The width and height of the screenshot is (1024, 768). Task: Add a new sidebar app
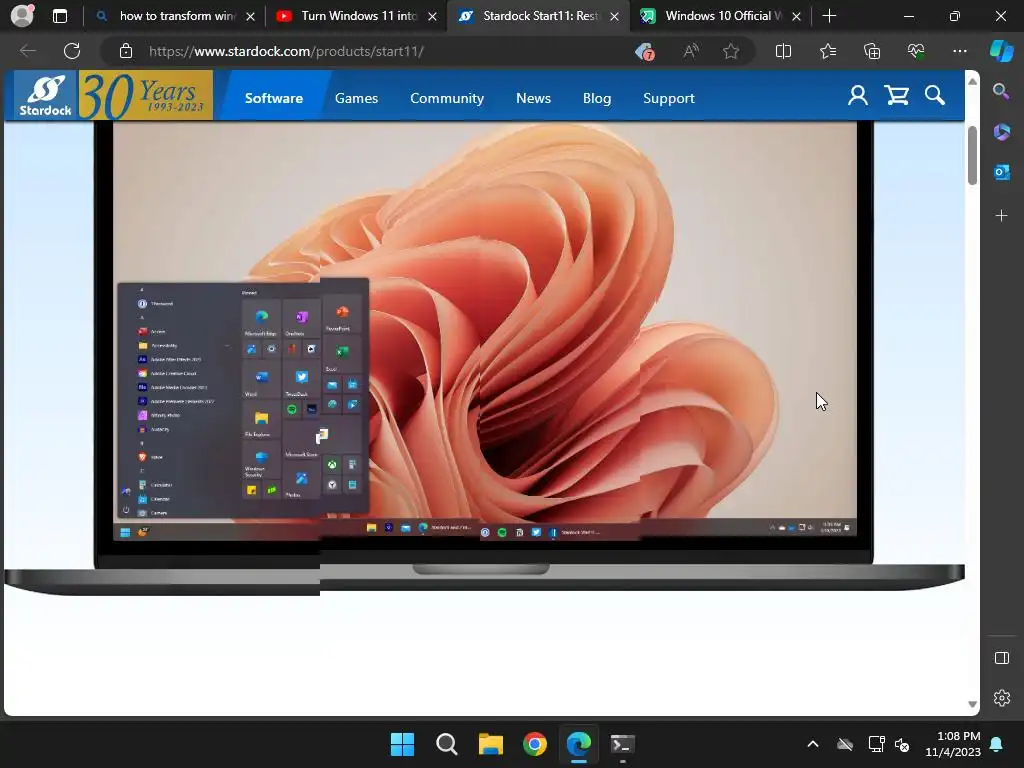[x=1001, y=216]
